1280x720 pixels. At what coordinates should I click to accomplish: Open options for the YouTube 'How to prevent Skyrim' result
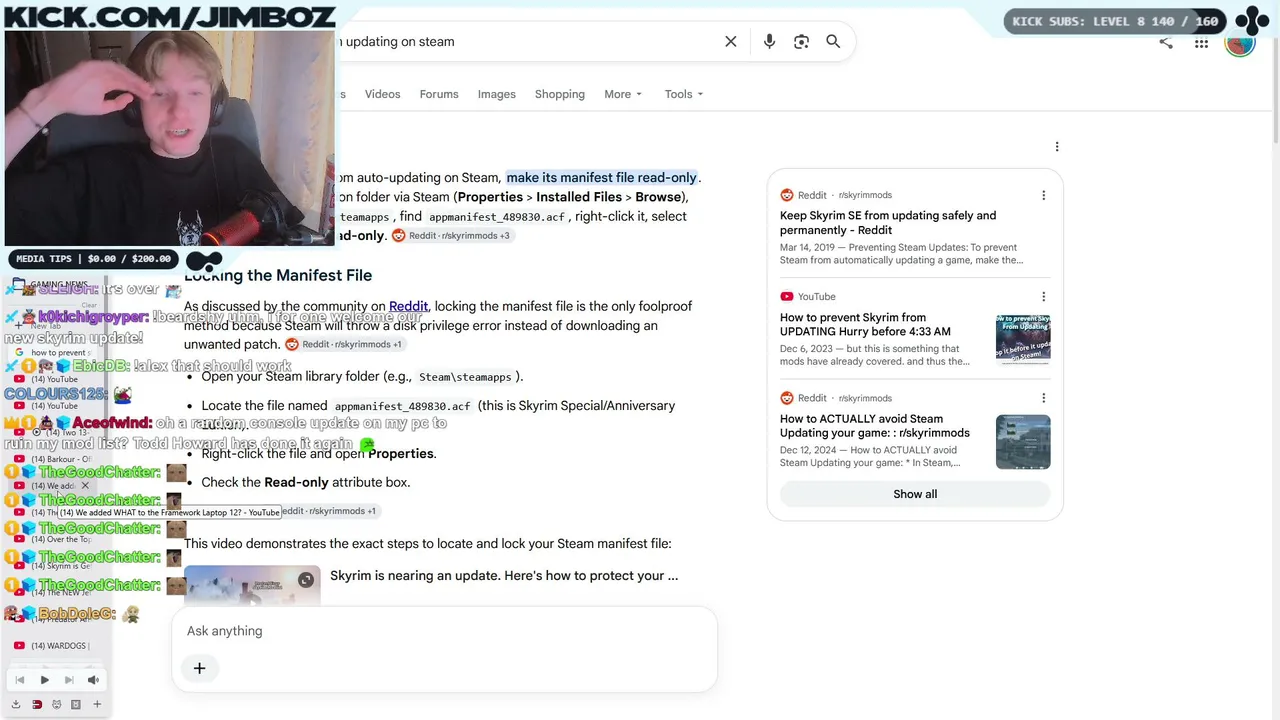[1044, 297]
